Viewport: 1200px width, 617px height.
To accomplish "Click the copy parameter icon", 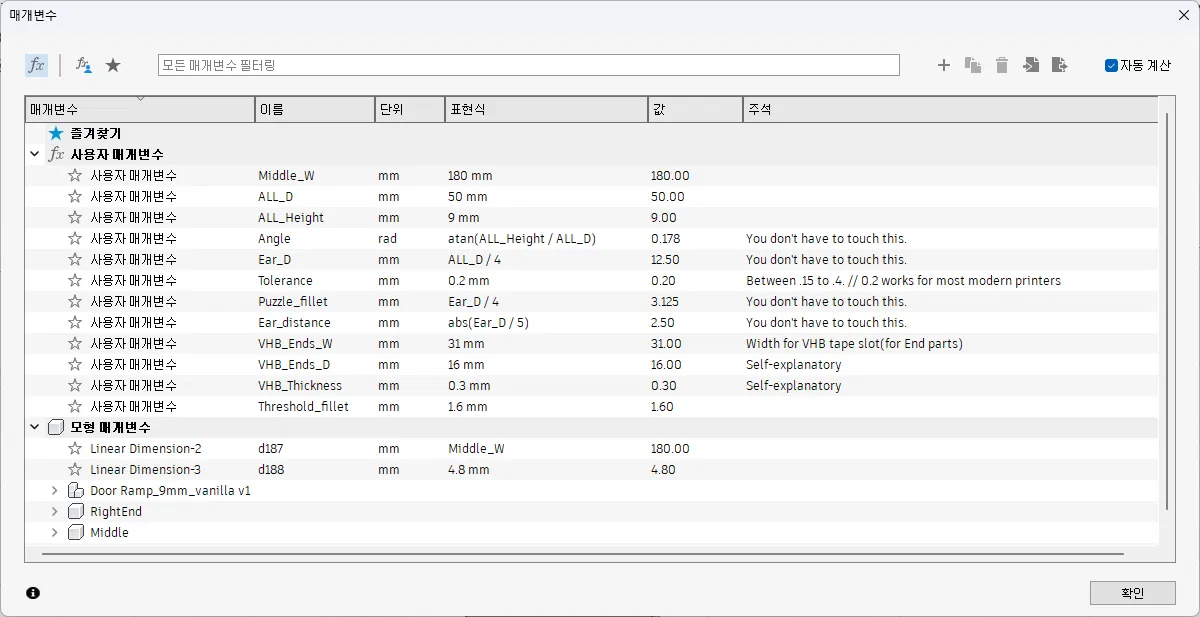I will 973,65.
